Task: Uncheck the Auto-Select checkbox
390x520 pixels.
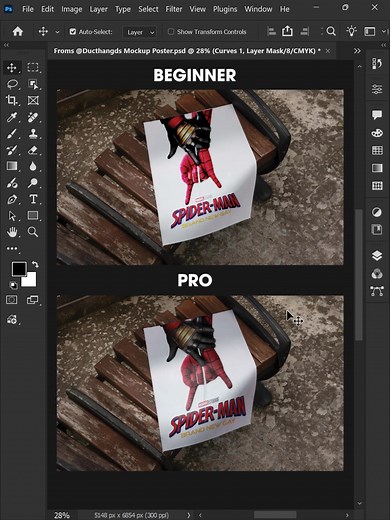Action: 73,32
